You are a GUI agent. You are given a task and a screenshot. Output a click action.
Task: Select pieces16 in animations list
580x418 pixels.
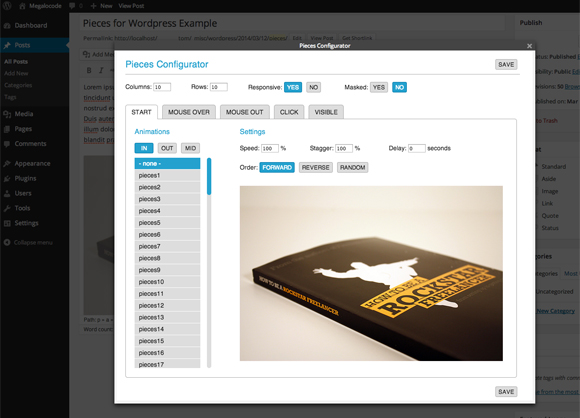point(167,353)
